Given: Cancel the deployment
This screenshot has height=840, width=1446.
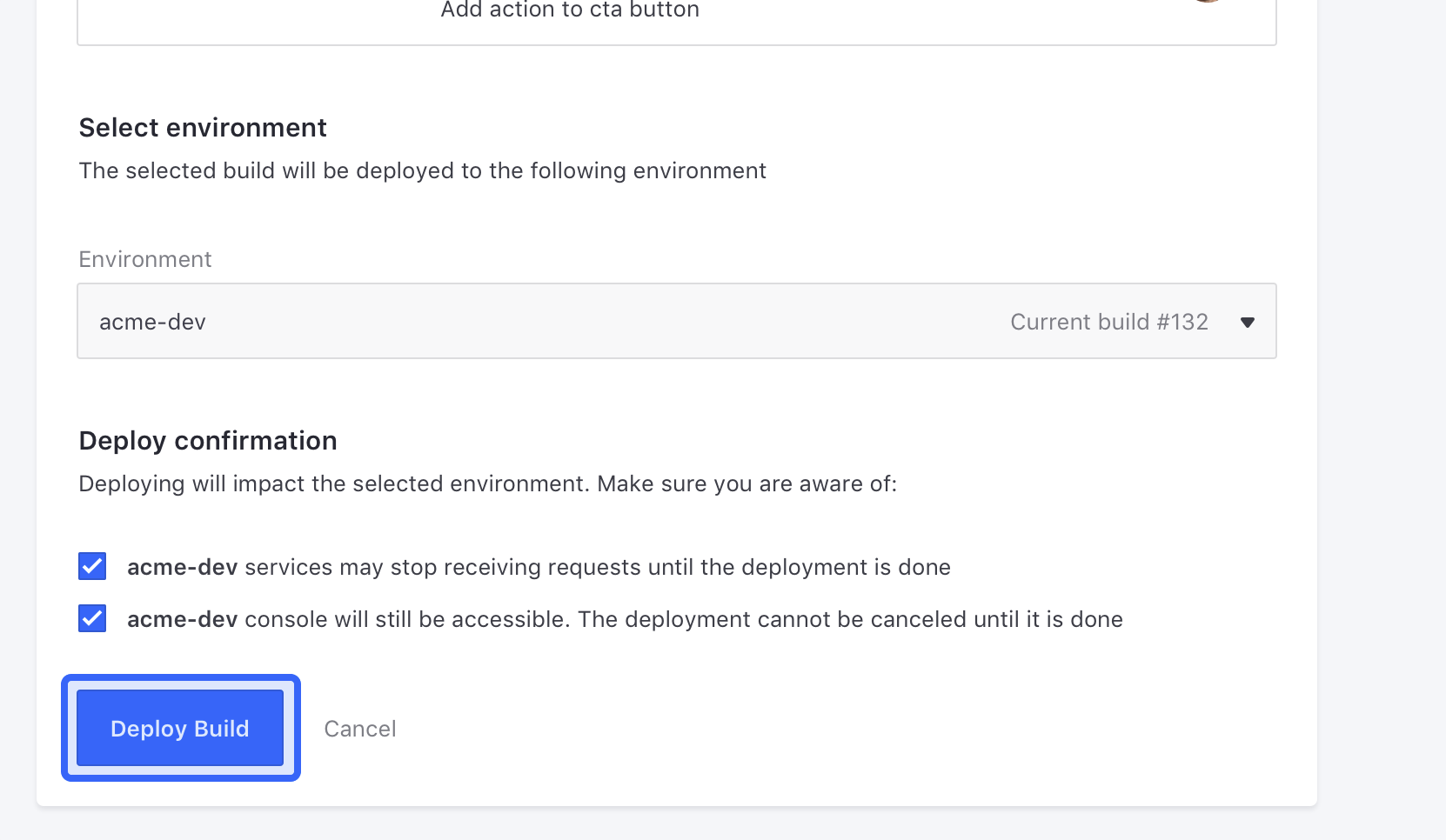Looking at the screenshot, I should pos(360,729).
